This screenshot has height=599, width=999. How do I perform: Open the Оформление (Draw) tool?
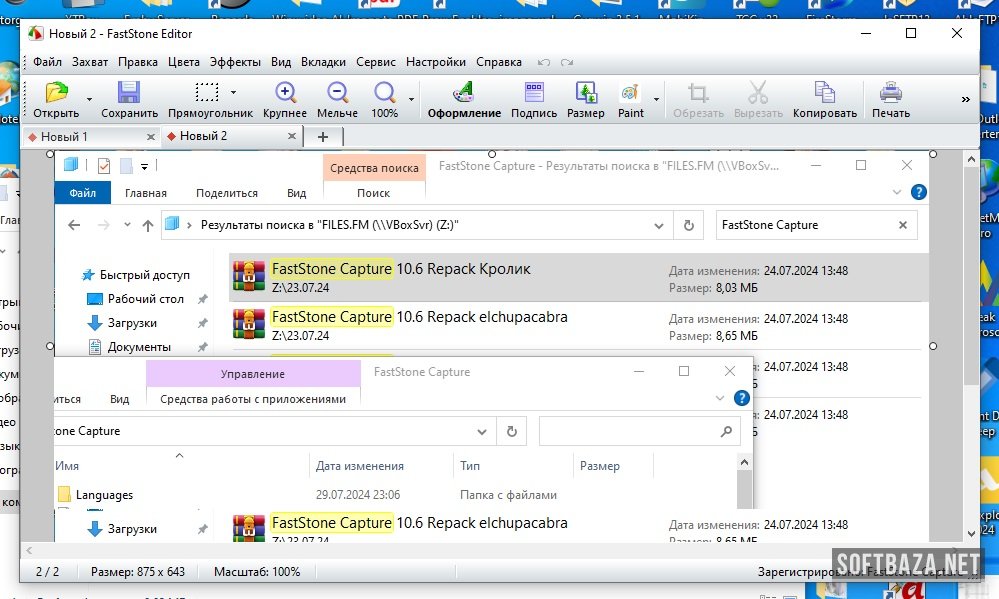point(464,94)
